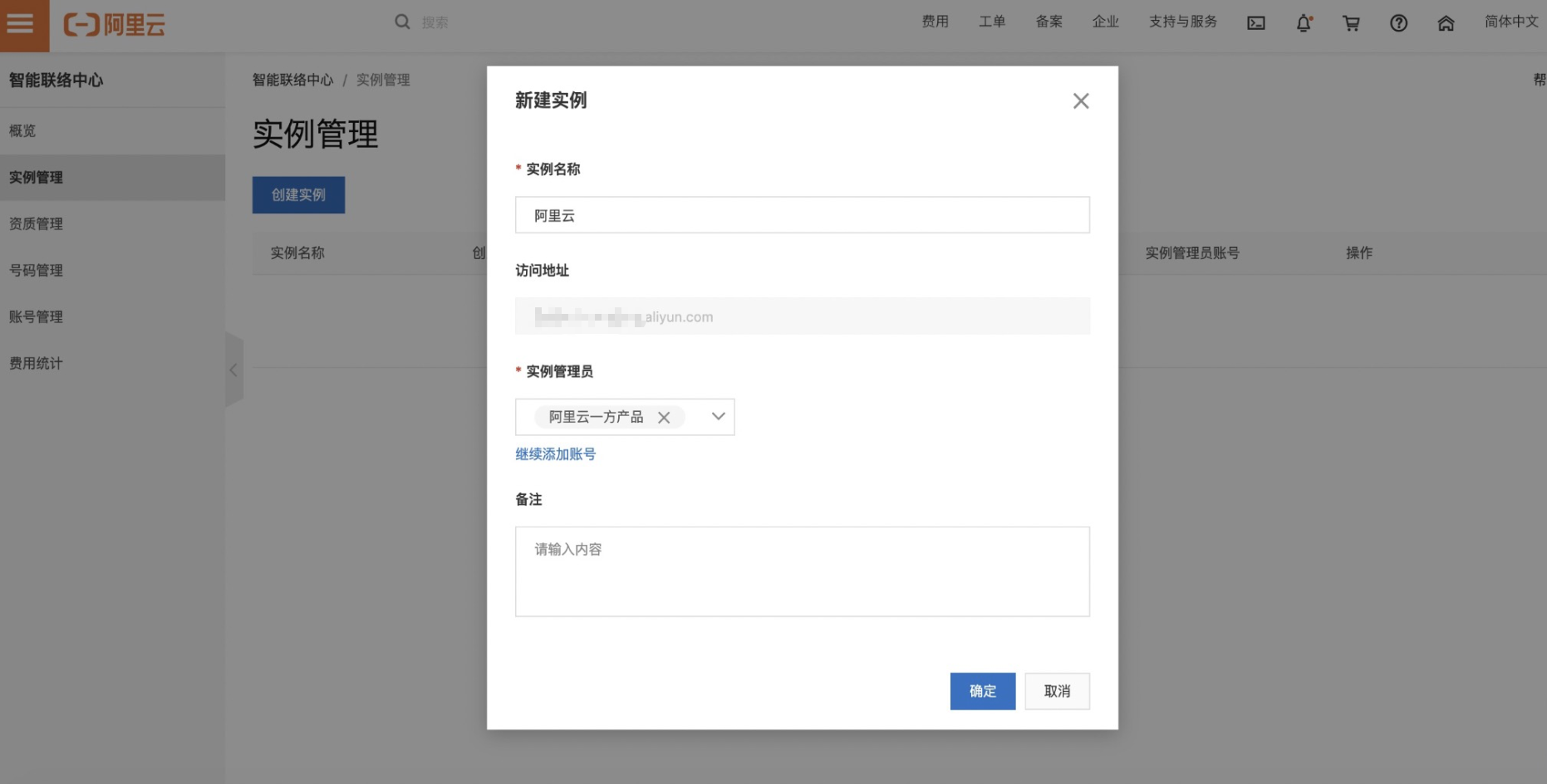The height and width of the screenshot is (784, 1547).
Task: Select 费用统计 in the sidebar
Action: click(112, 364)
